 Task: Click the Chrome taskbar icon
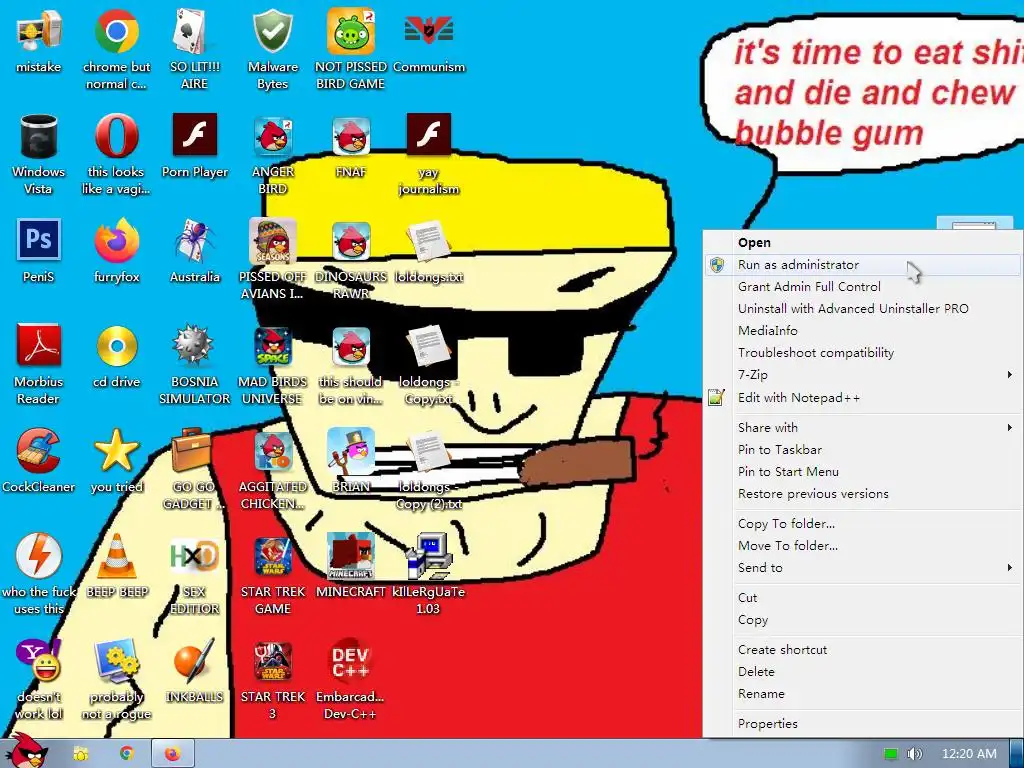127,754
